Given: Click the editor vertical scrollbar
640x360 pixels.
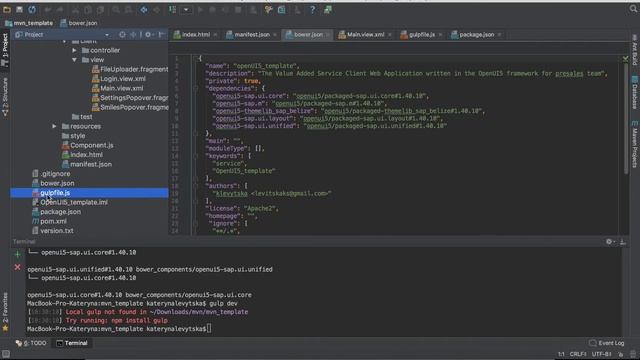Looking at the screenshot, I should pyautogui.click(x=626, y=118).
